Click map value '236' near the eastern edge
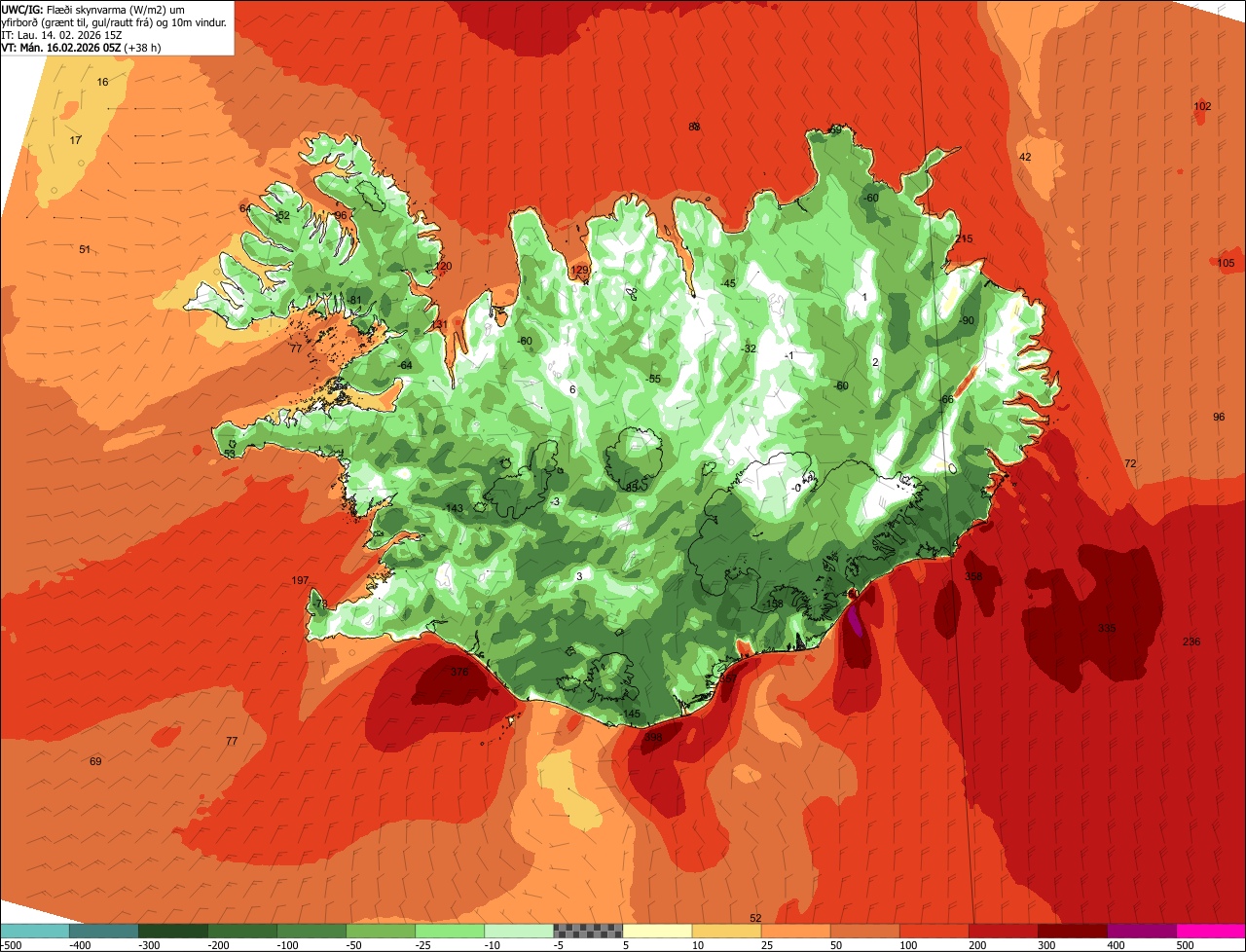1246x952 pixels. [x=1191, y=641]
